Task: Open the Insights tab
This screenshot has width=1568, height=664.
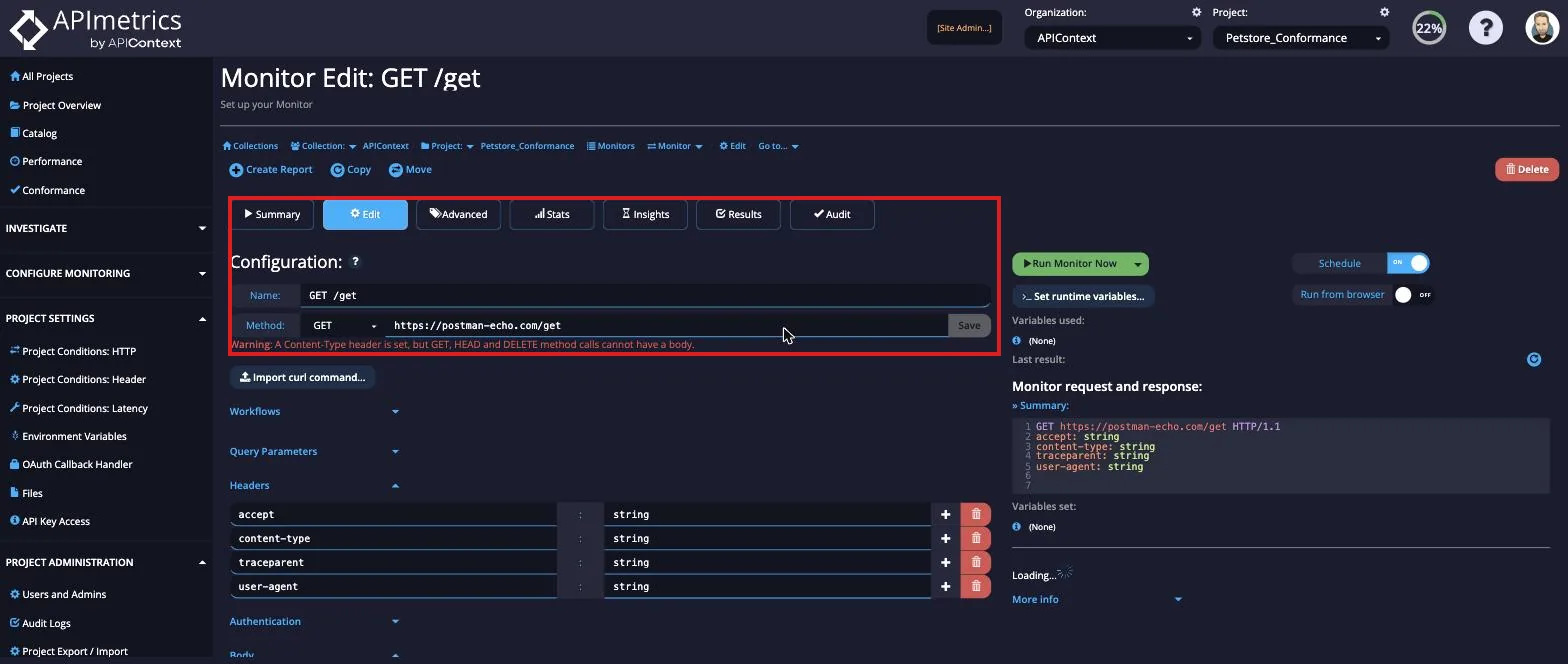Action: pyautogui.click(x=645, y=214)
